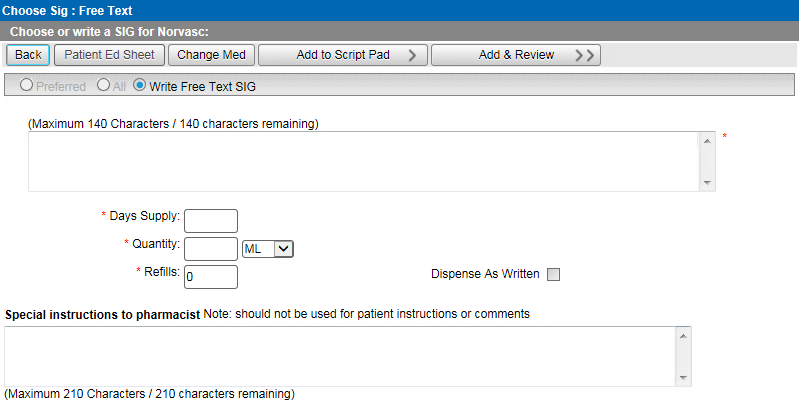Click the Back button
The width and height of the screenshot is (799, 405).
(x=28, y=54)
